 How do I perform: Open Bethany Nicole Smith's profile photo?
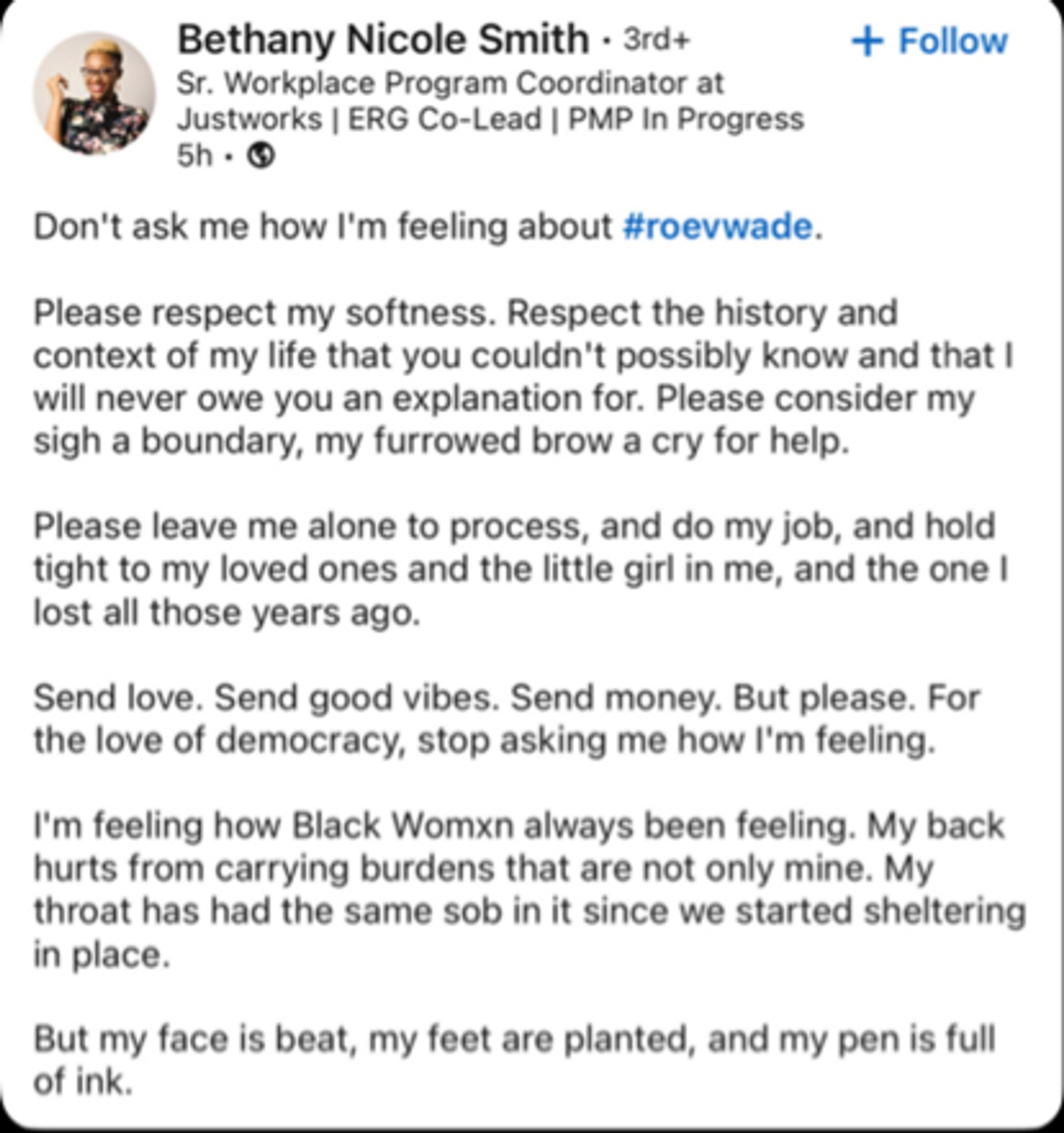point(94,93)
